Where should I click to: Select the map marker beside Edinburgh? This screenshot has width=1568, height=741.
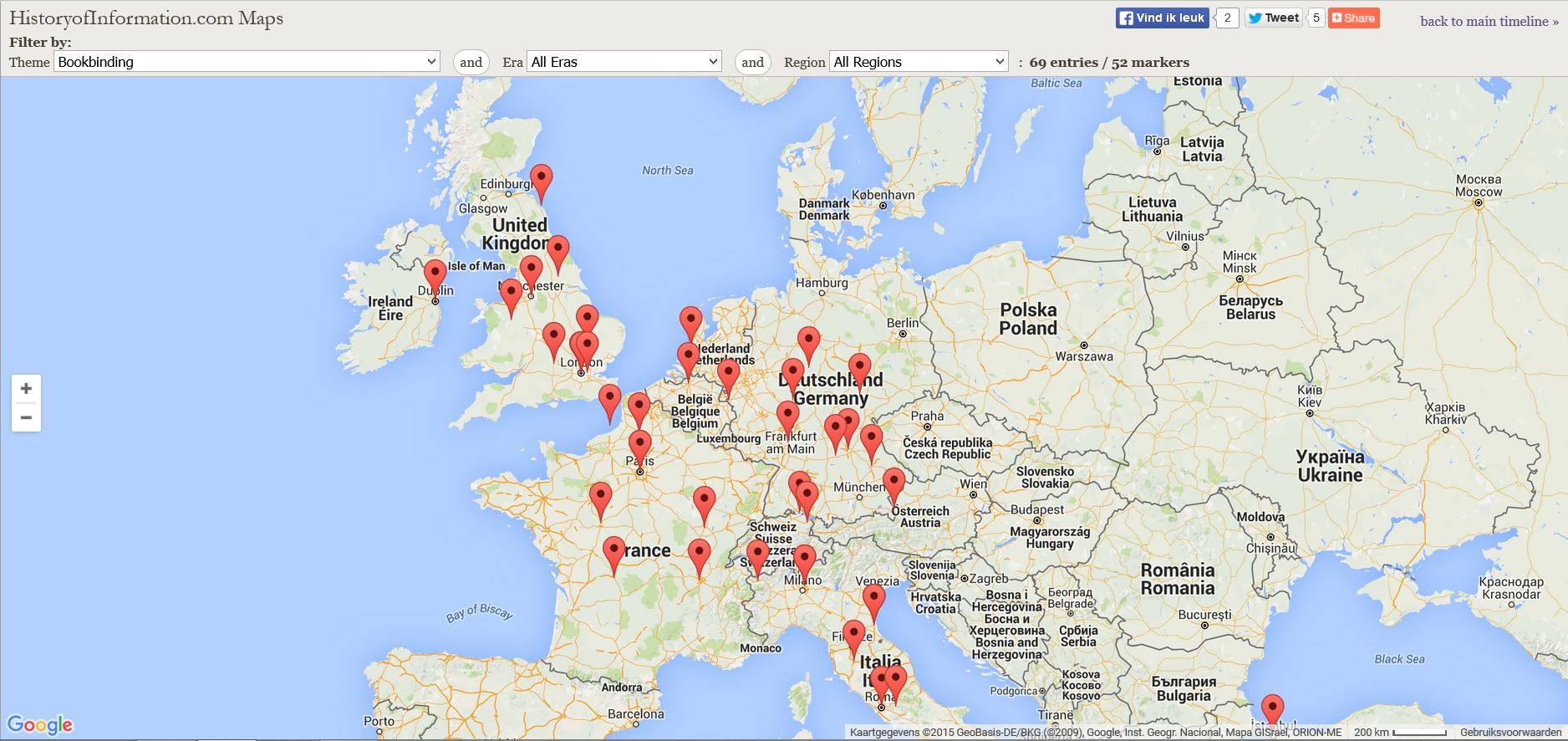tap(542, 184)
